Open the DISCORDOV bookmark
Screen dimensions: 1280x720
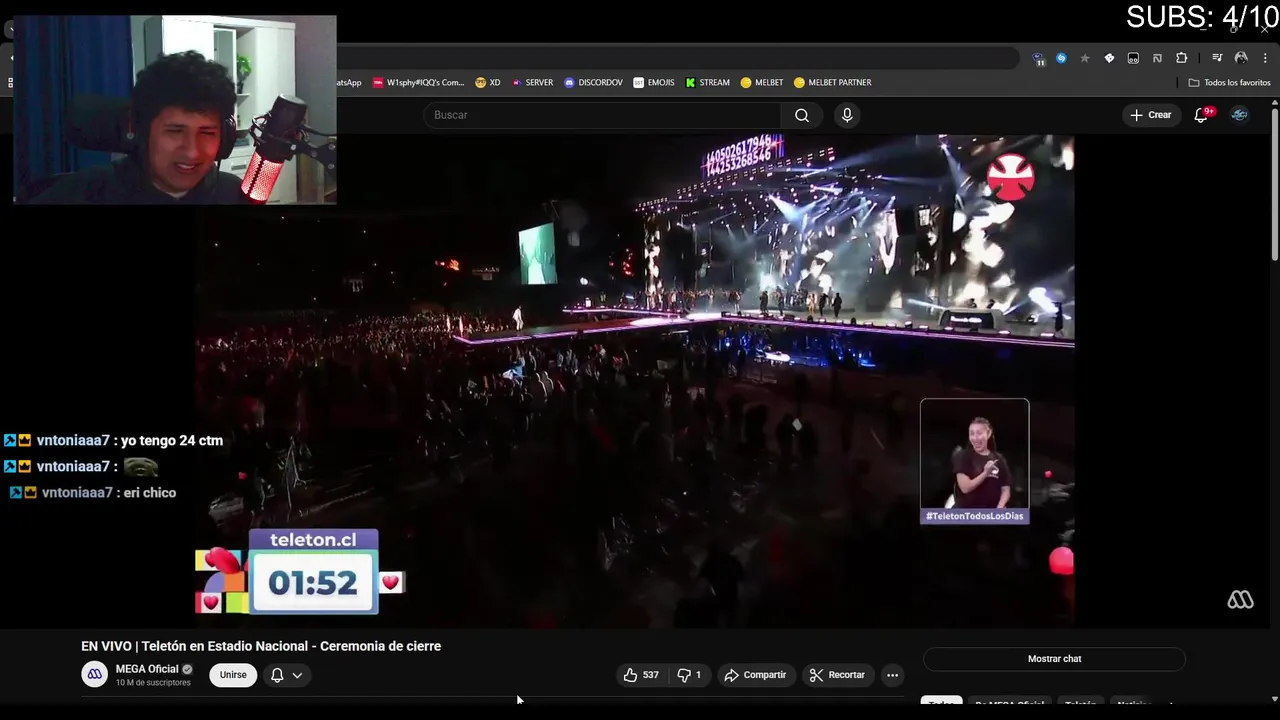593,83
